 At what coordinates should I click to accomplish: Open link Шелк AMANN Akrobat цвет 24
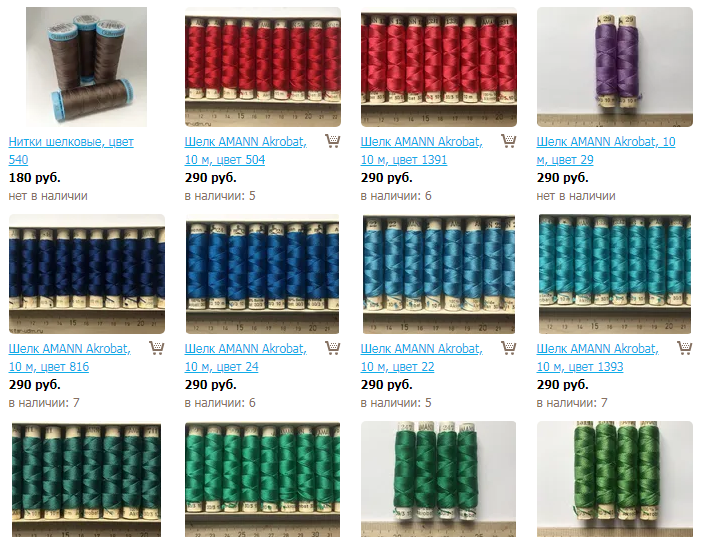pos(246,357)
